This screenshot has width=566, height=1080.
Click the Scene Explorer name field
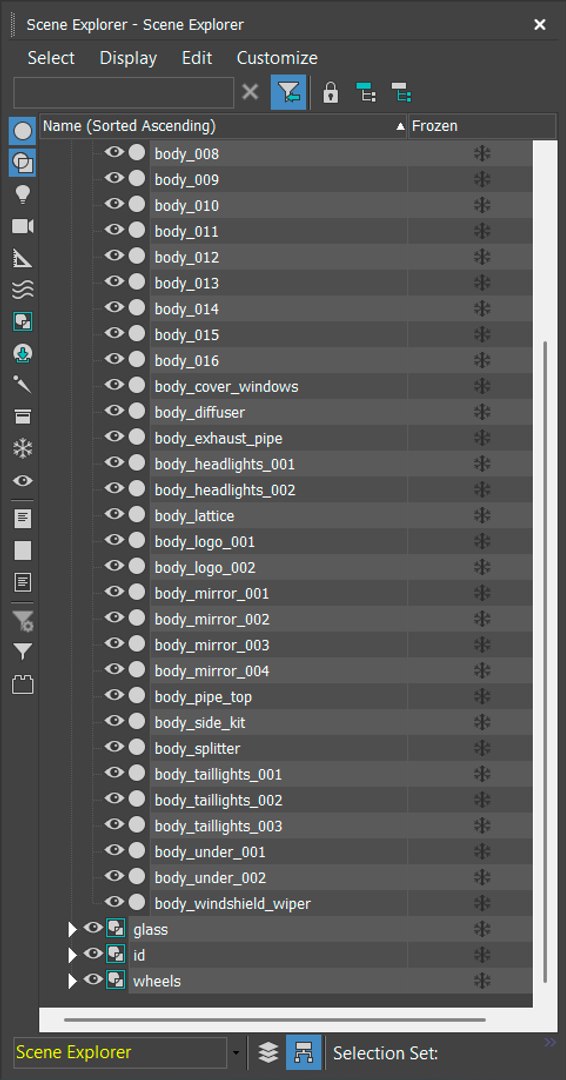[x=120, y=1052]
